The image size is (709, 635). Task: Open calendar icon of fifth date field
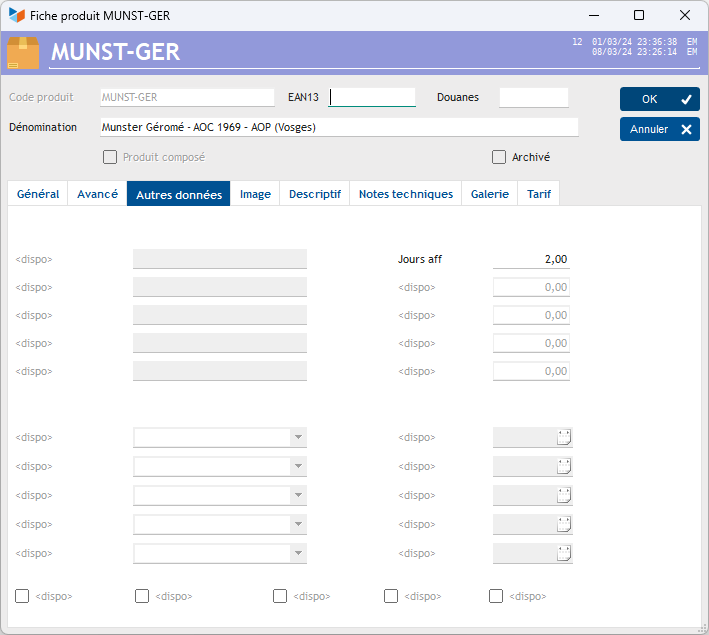pos(563,553)
